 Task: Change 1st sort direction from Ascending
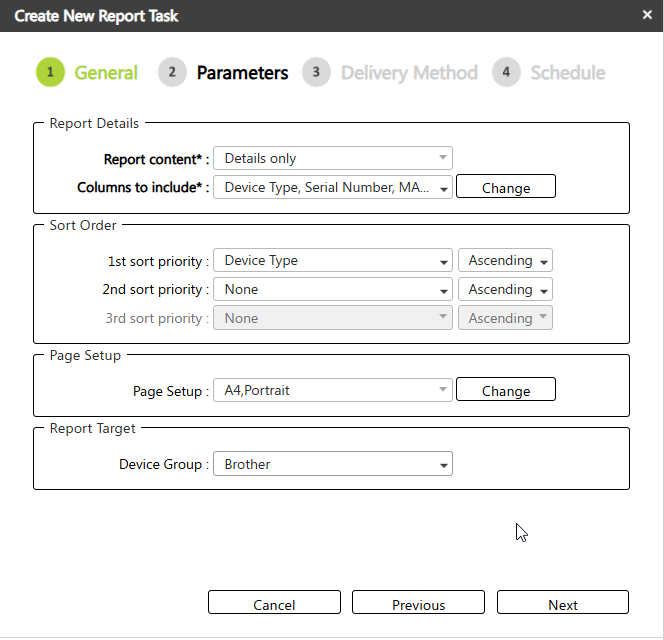505,261
